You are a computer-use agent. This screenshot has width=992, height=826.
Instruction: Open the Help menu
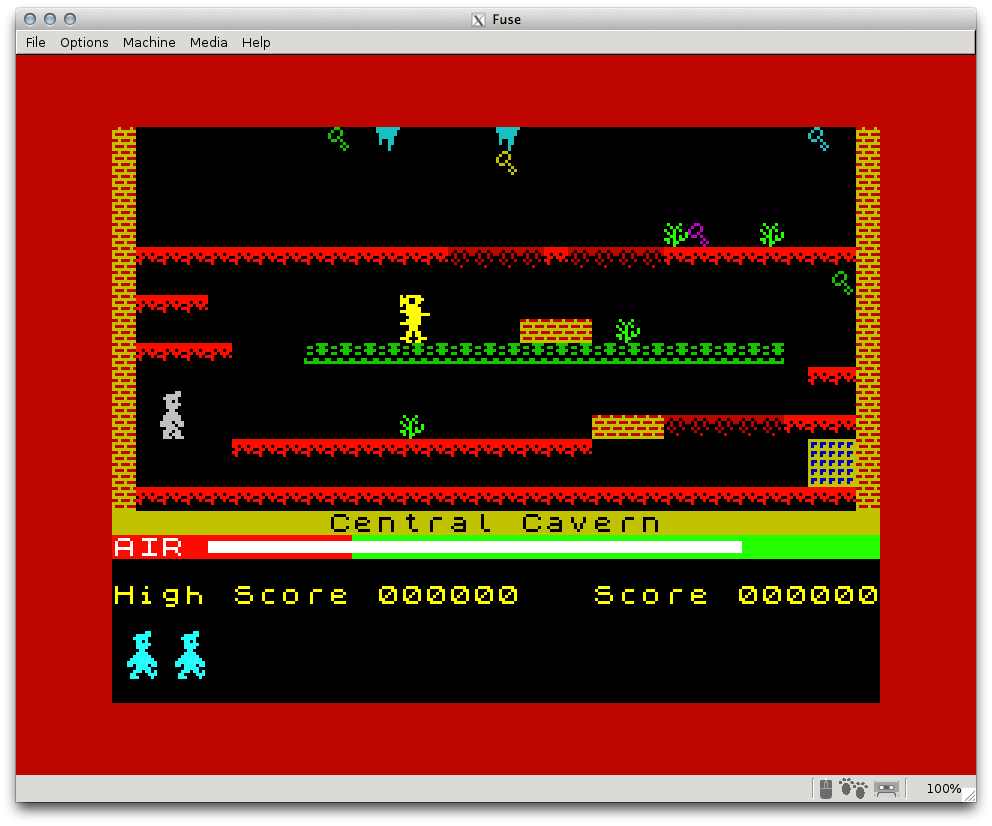pos(256,43)
